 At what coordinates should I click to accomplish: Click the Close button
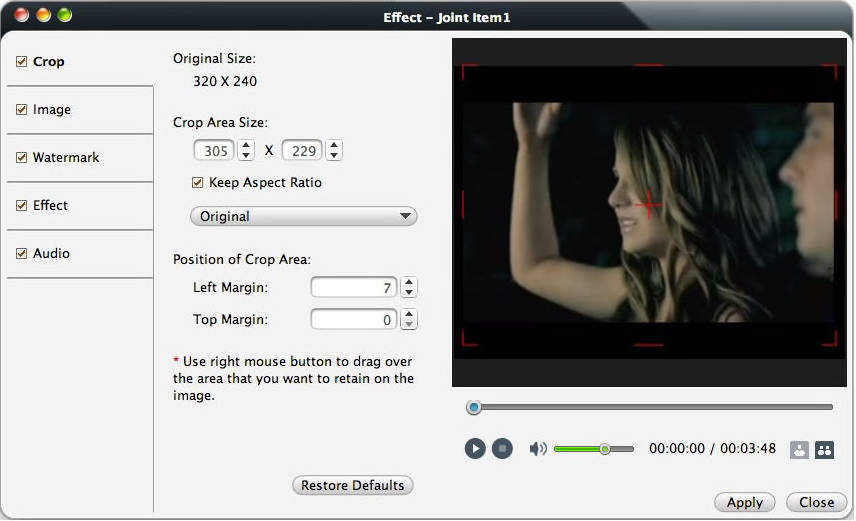pyautogui.click(x=817, y=502)
